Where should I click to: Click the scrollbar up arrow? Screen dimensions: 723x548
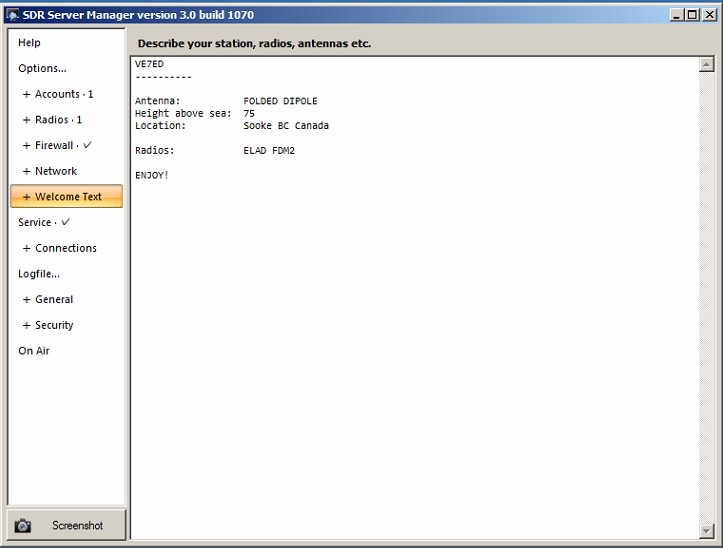point(706,65)
